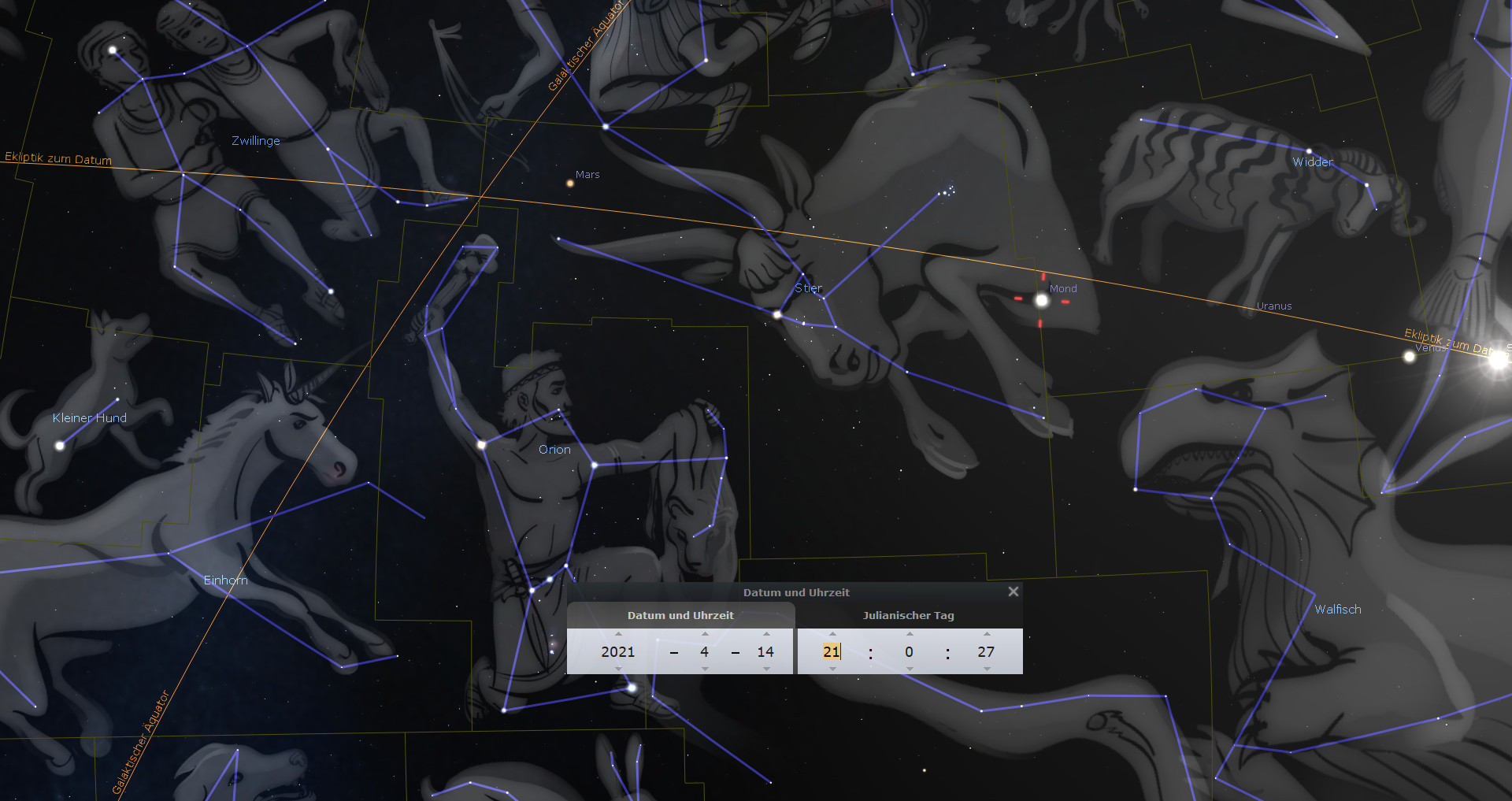1512x801 pixels.
Task: Click the year field showing 2021
Action: [x=618, y=651]
